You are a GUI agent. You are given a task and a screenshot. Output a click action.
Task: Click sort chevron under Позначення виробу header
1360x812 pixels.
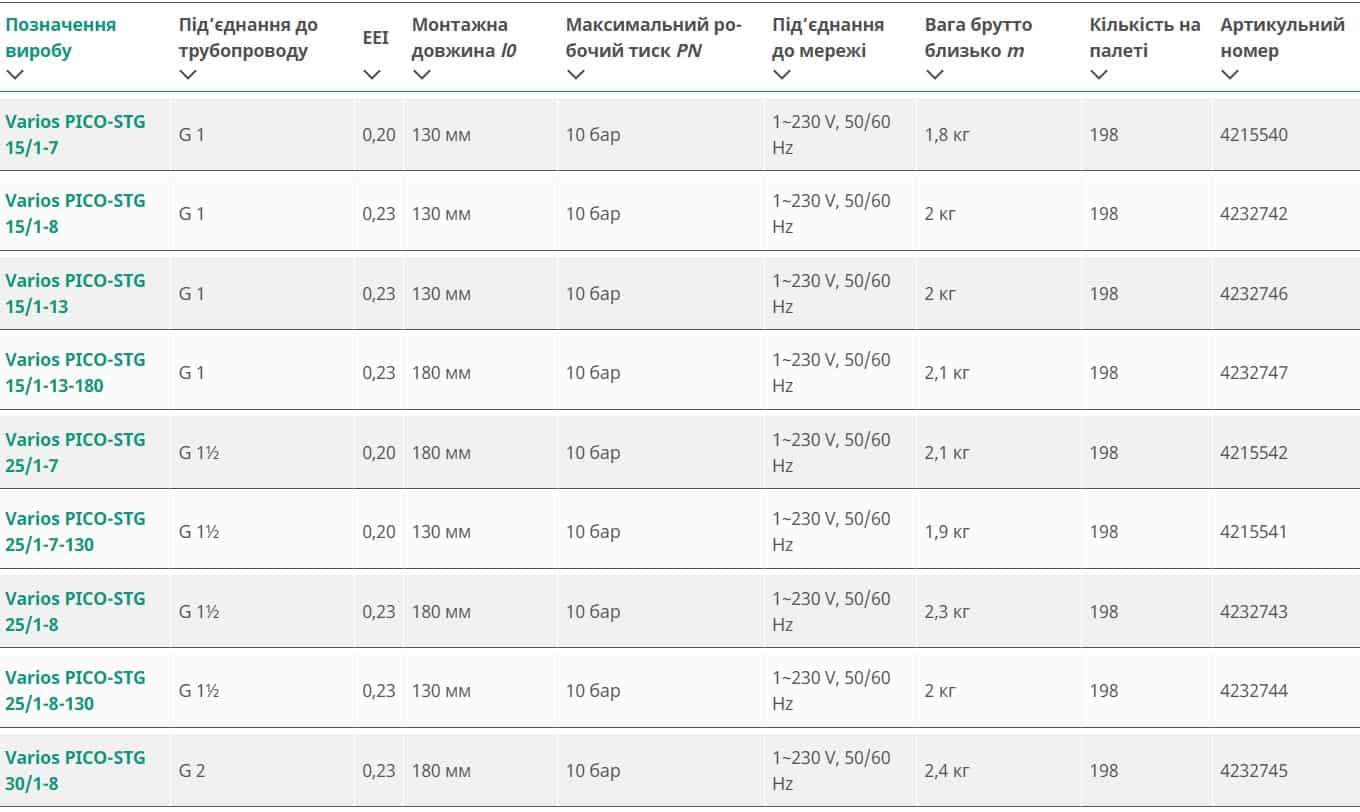[14, 74]
